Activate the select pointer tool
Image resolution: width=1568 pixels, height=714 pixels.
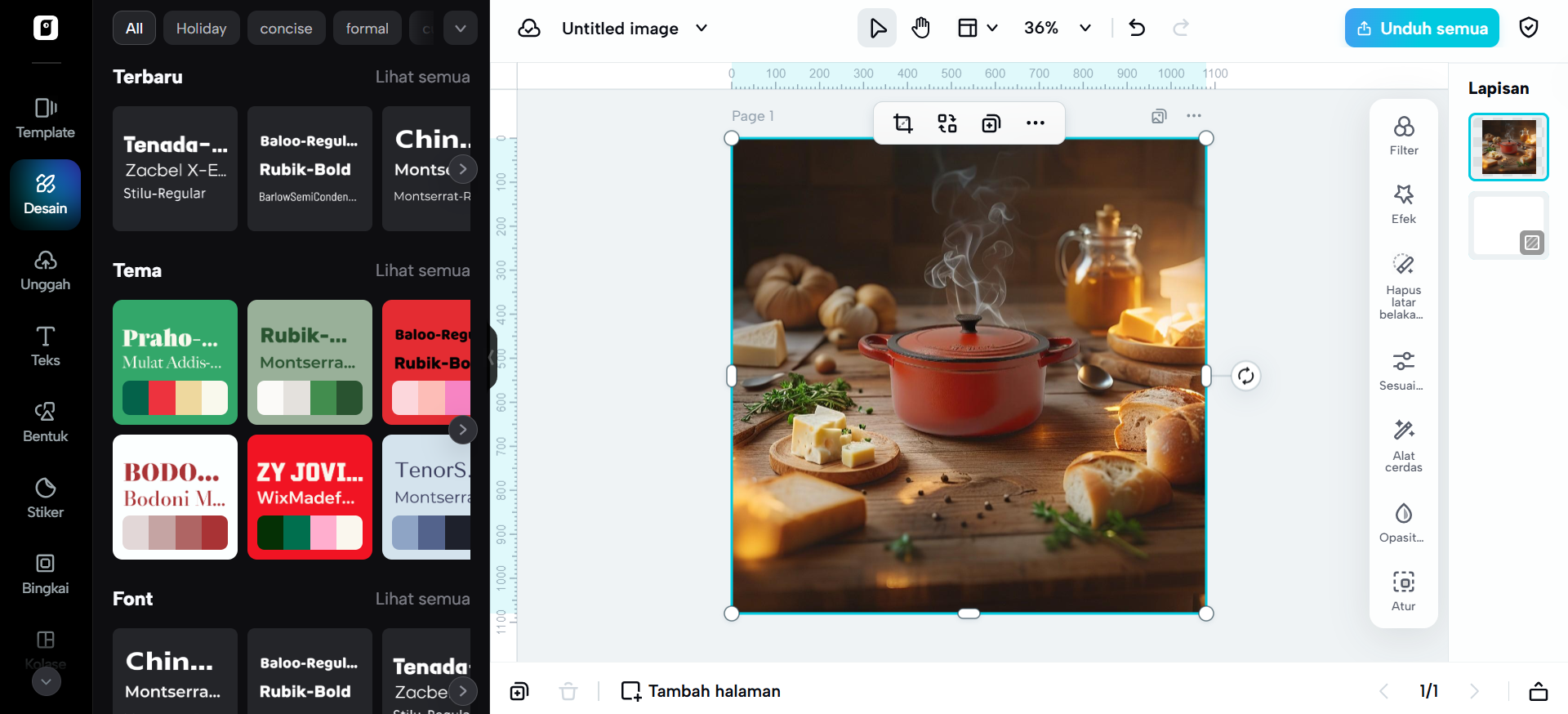click(877, 29)
